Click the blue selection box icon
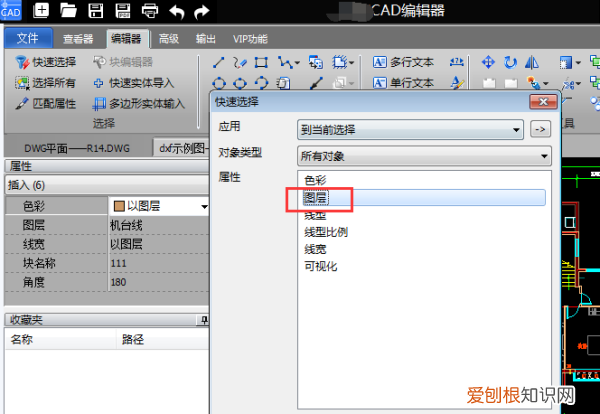The height and width of the screenshot is (414, 600). coord(565,62)
